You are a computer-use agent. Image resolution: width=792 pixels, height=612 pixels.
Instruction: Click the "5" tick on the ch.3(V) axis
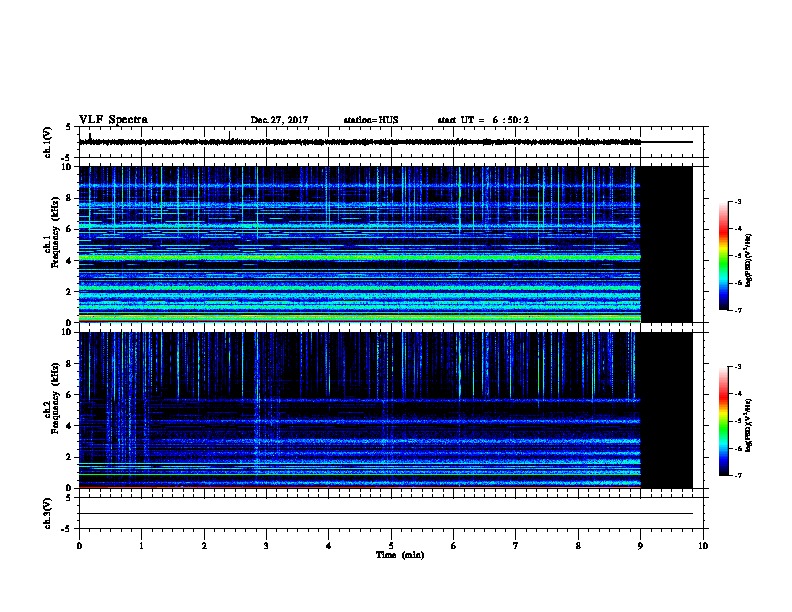69,498
